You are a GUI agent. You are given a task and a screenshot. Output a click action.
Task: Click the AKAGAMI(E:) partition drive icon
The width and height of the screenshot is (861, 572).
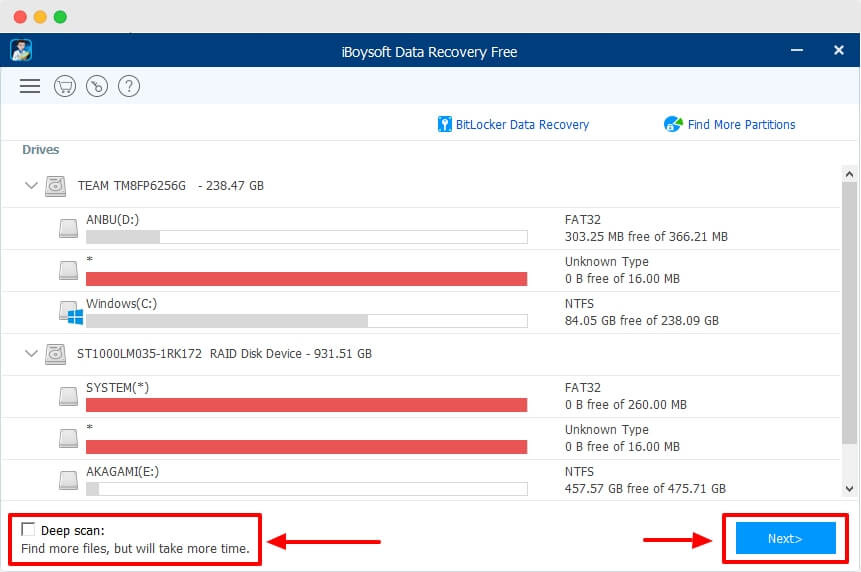(69, 480)
